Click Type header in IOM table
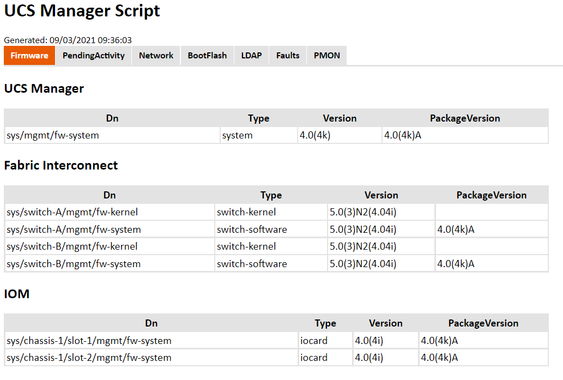Screen dimensions: 563x380 click(325, 323)
